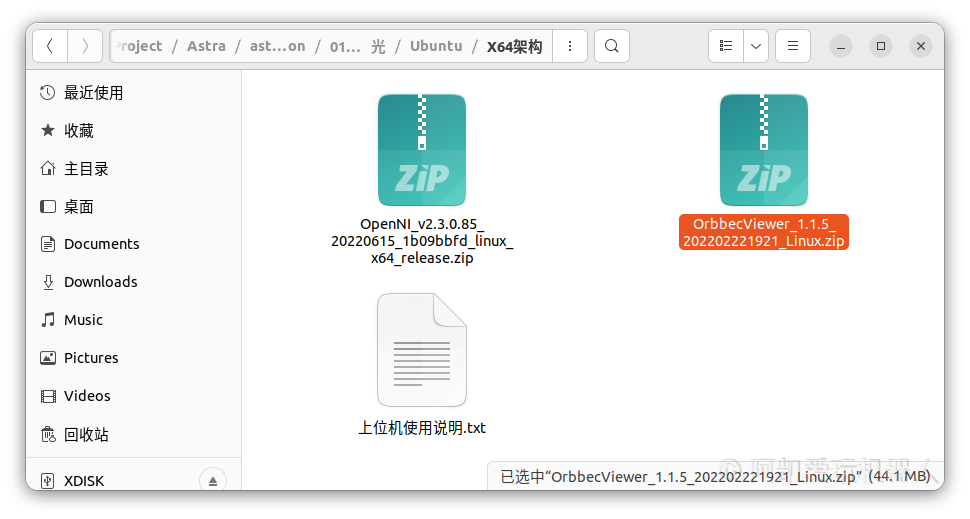This screenshot has width=970, height=519.
Task: Click the X64架构 current folder segment
Action: (x=514, y=46)
